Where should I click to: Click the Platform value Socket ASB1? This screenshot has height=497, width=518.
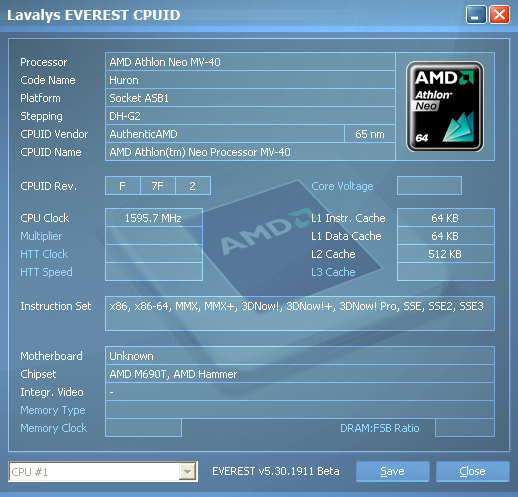click(x=250, y=98)
